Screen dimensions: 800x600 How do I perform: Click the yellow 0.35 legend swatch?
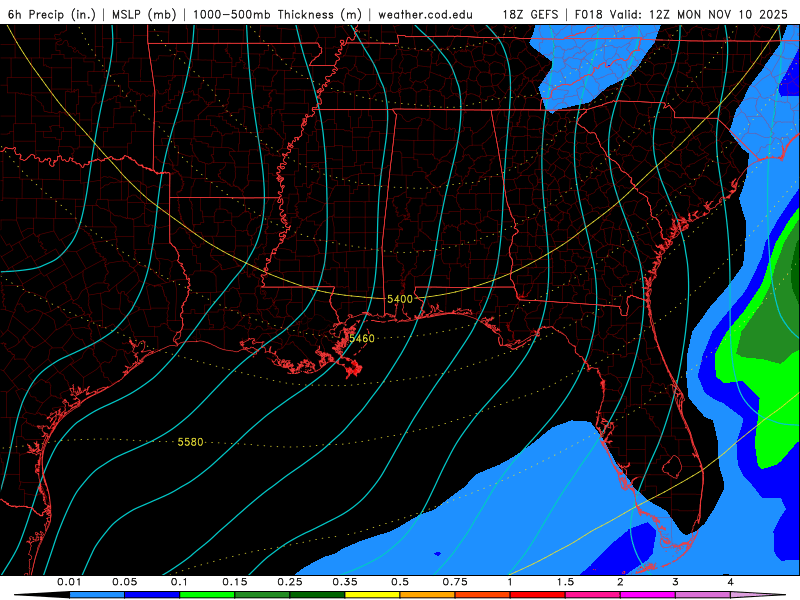372,595
